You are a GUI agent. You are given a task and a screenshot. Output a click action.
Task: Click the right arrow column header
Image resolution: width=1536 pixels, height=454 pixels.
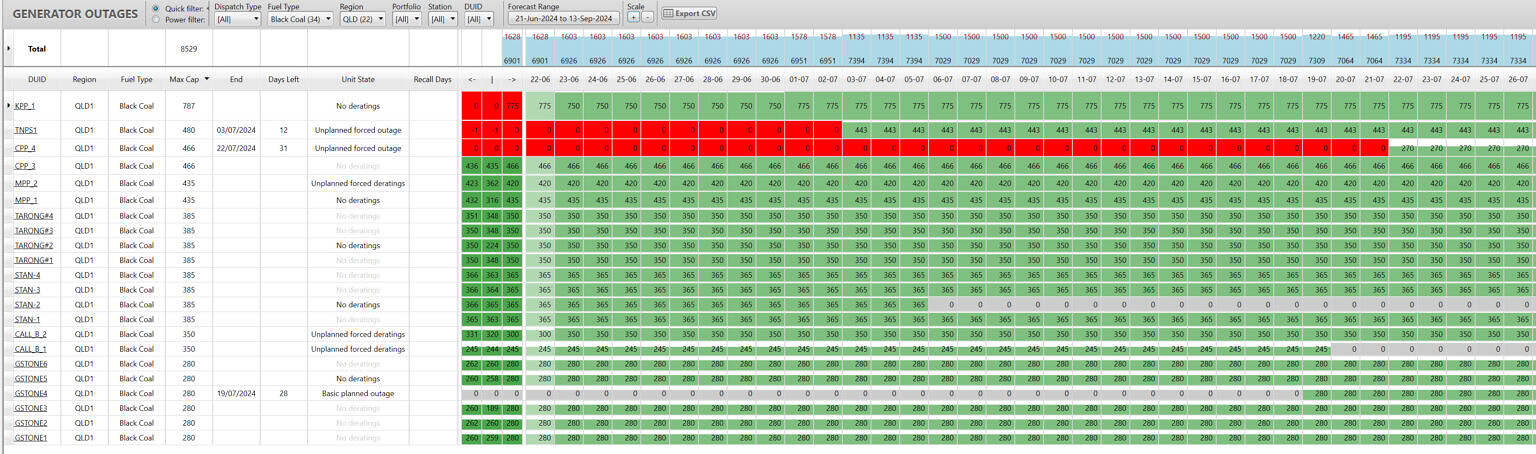point(512,79)
